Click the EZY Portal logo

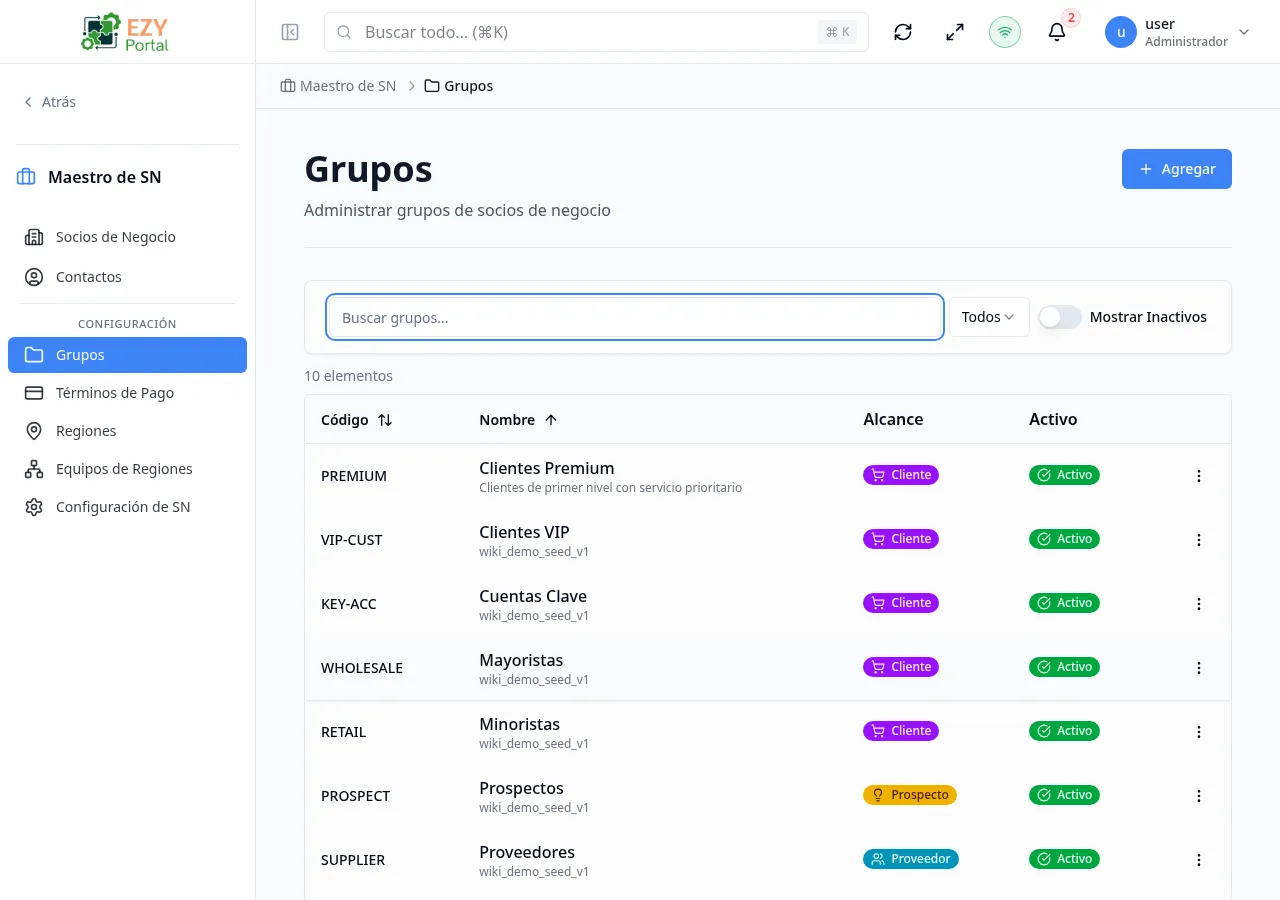126,32
